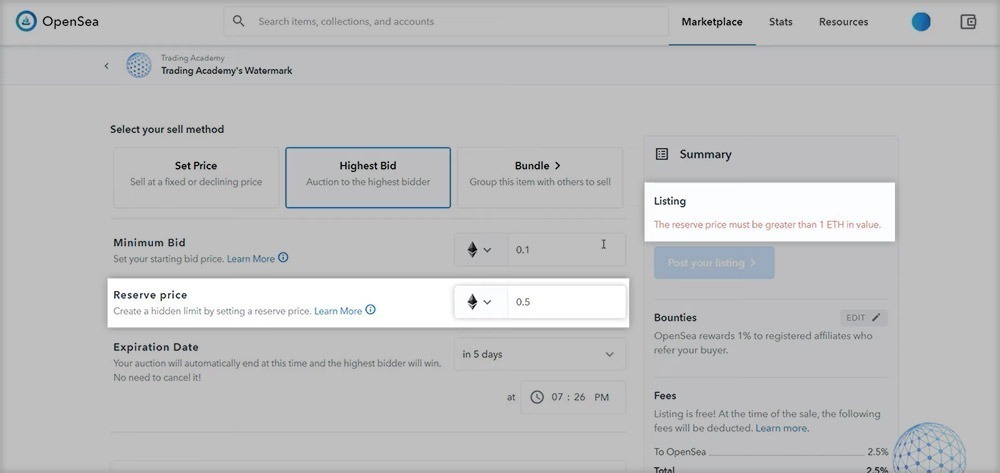Click the Post your listing button

[x=713, y=263]
